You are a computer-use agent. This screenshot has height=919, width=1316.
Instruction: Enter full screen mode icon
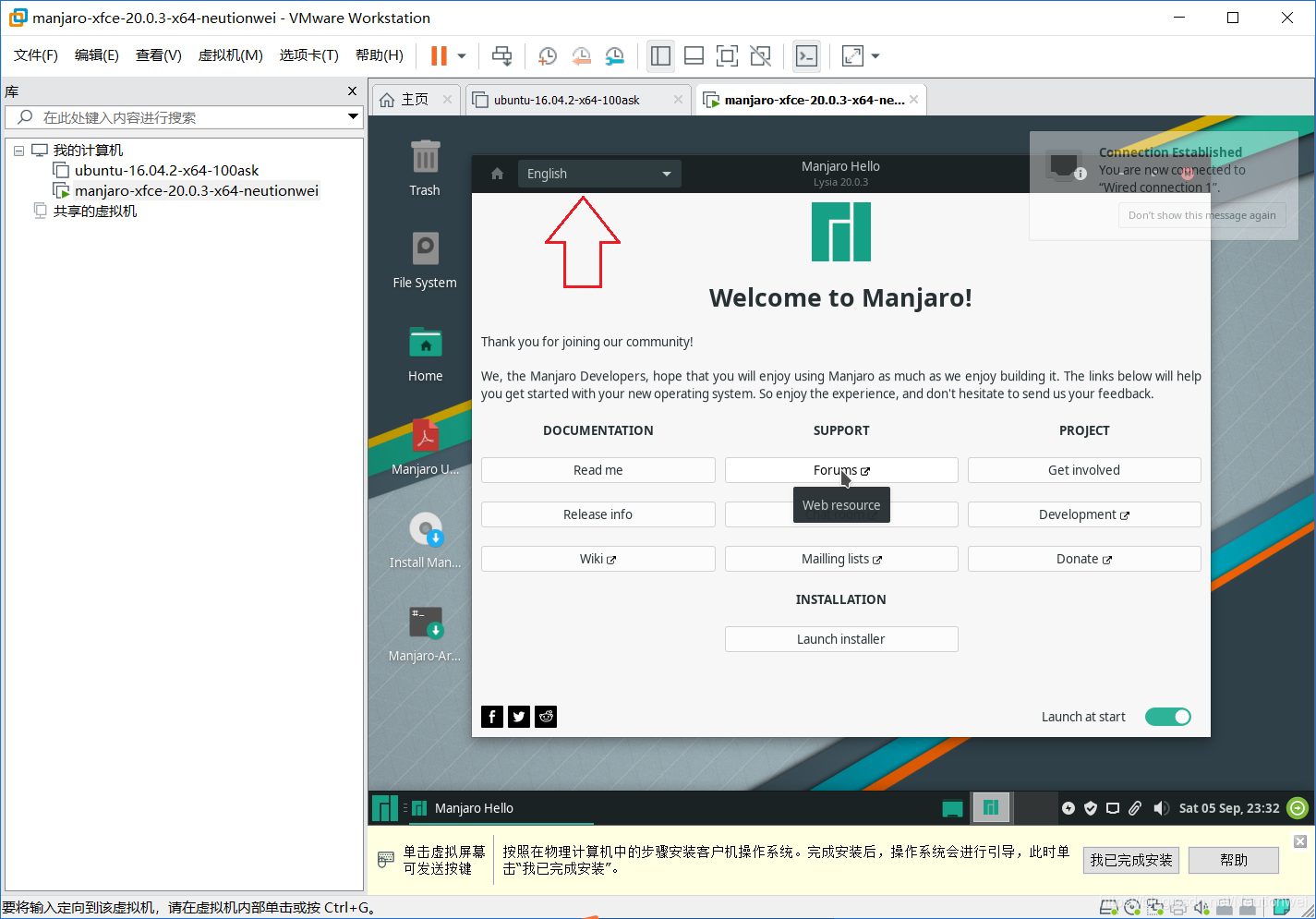(x=727, y=56)
